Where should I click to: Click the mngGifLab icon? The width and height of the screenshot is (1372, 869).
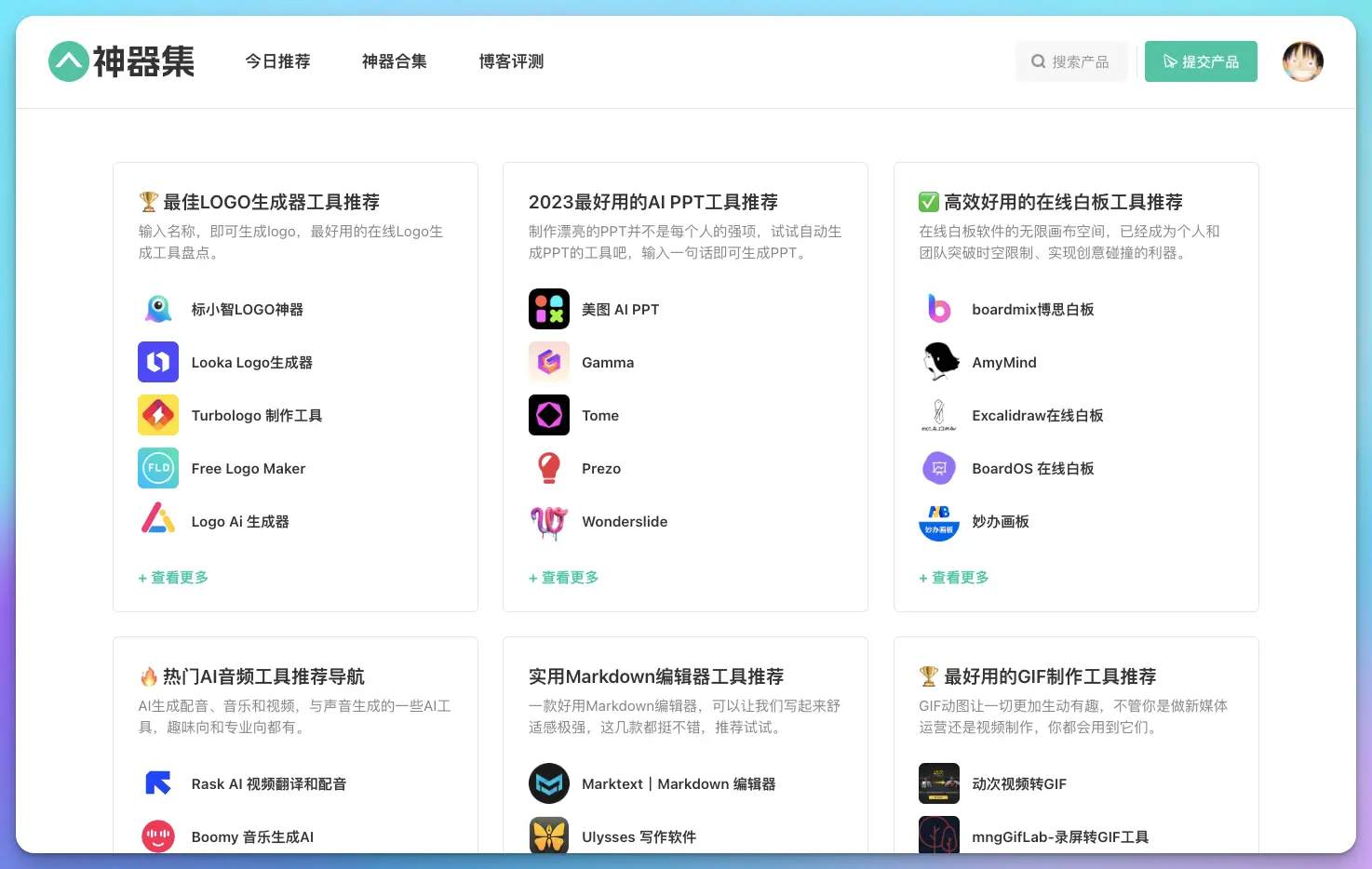pos(939,836)
